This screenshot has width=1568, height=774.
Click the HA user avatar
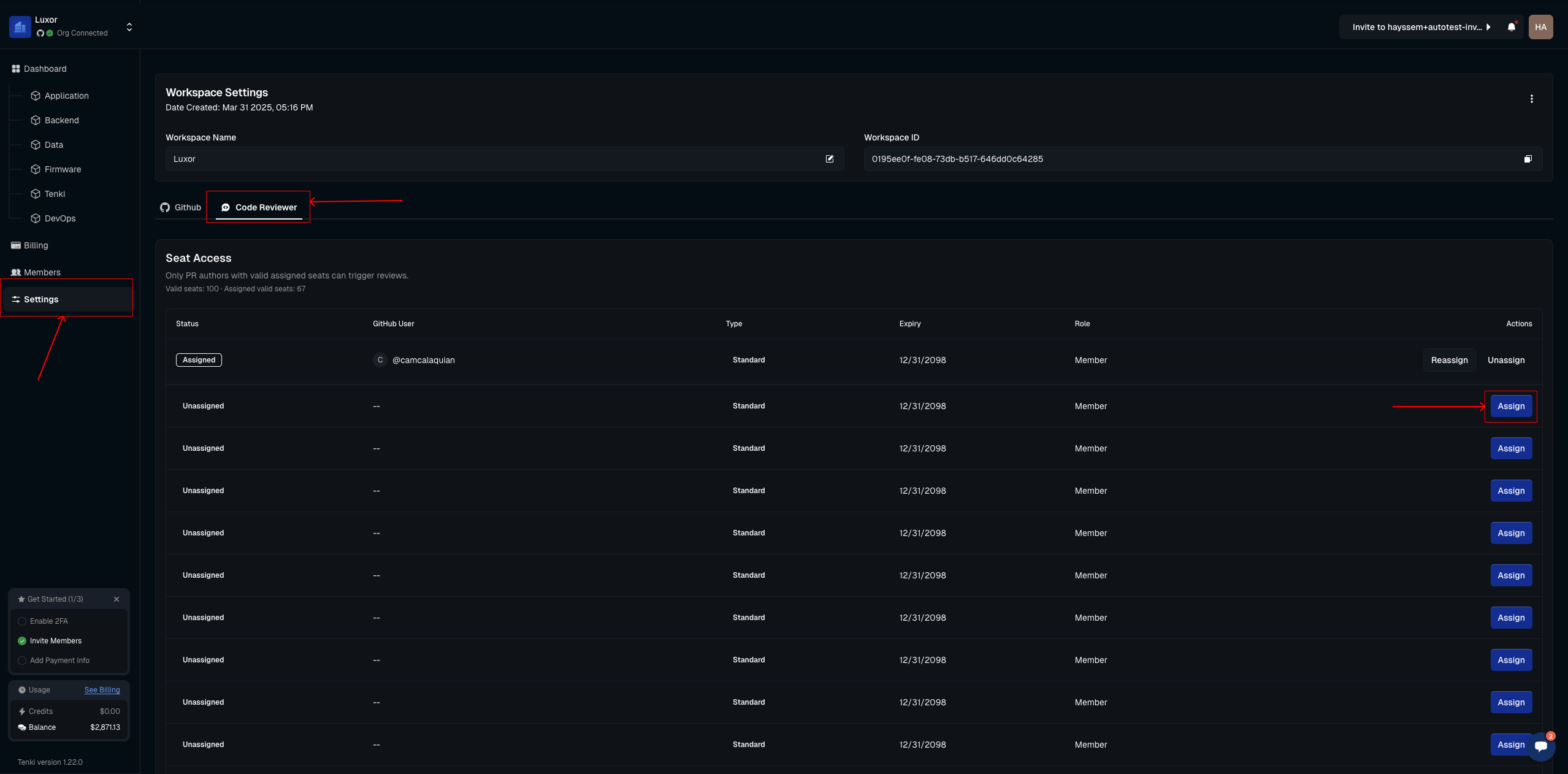click(1540, 27)
